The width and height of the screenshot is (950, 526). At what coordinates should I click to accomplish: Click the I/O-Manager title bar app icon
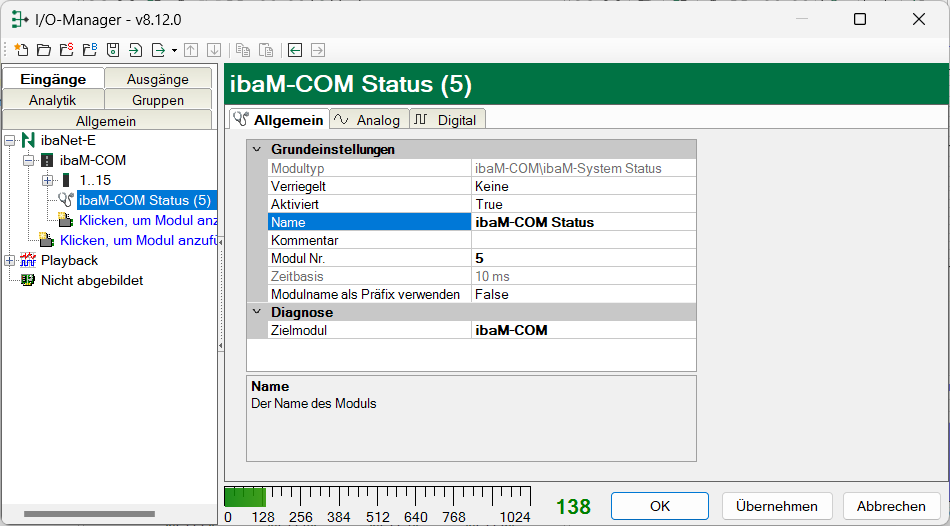click(x=20, y=19)
